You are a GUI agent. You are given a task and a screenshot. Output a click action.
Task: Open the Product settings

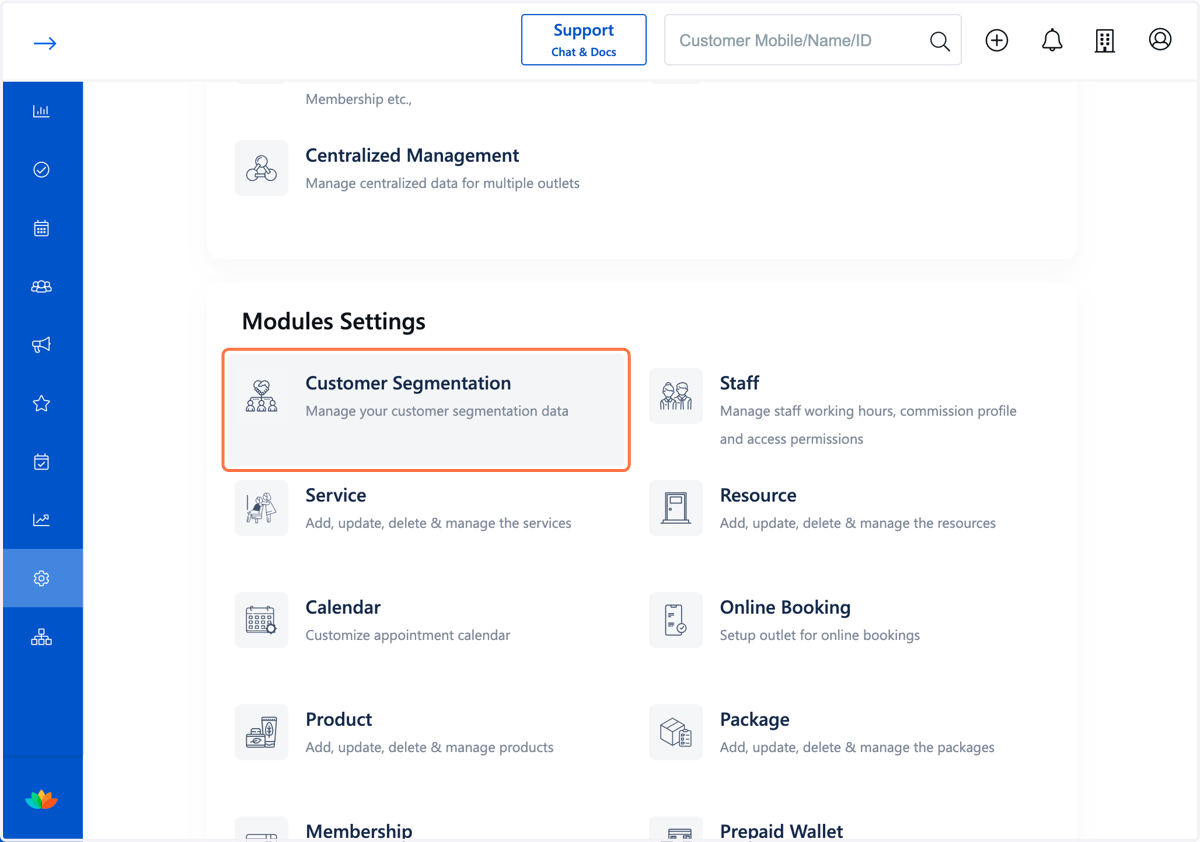pyautogui.click(x=339, y=719)
